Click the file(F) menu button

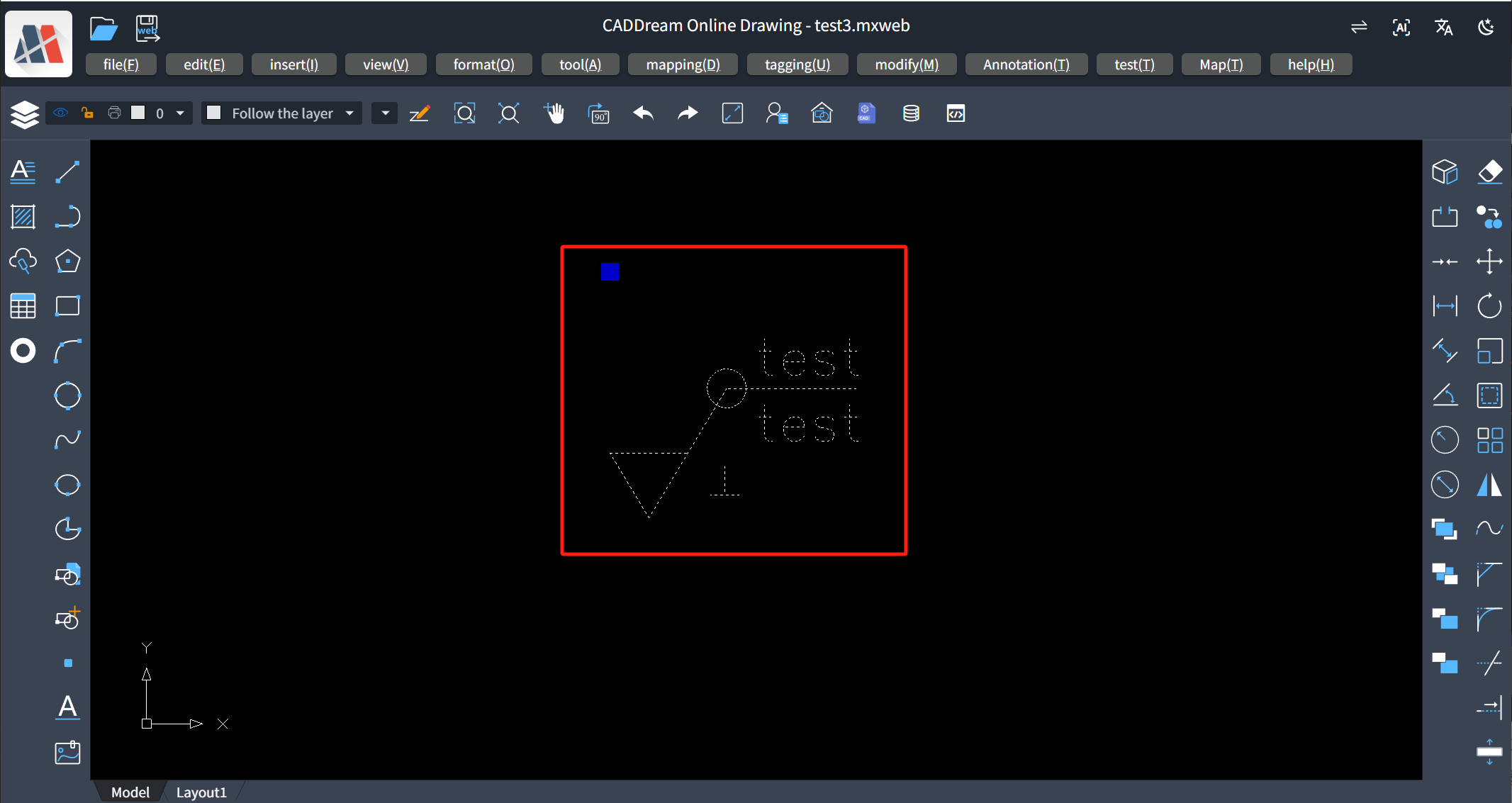pos(121,64)
